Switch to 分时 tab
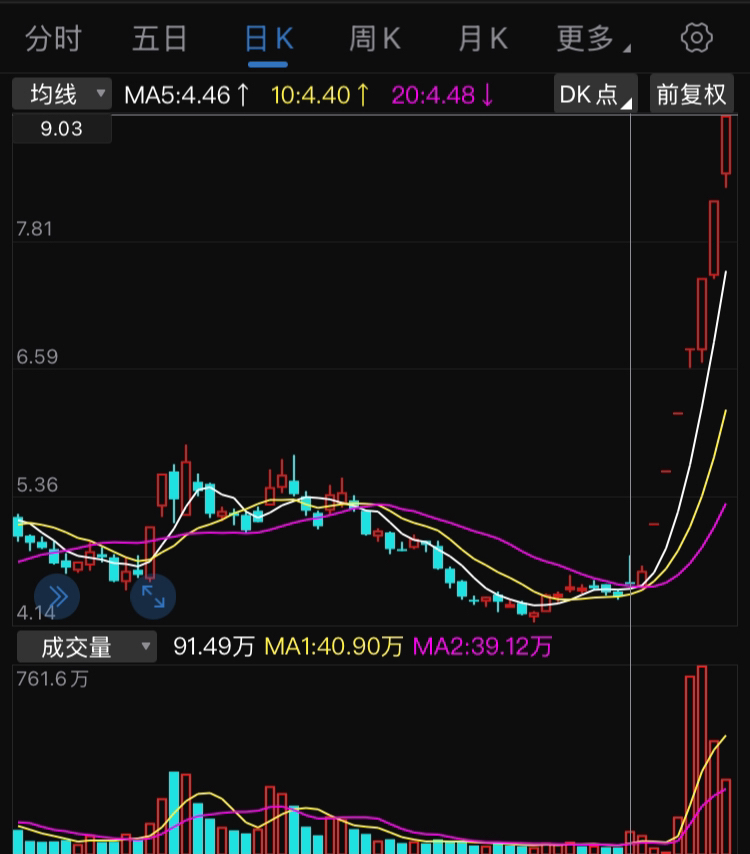Viewport: 750px width, 854px height. click(x=53, y=39)
